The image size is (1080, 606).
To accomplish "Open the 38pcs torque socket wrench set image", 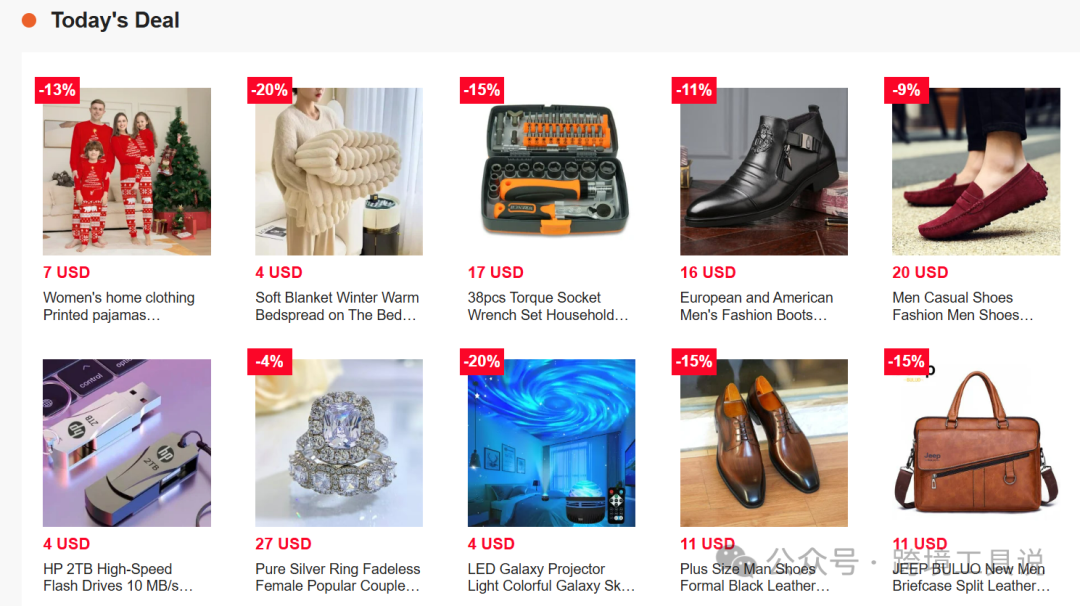I will [551, 171].
